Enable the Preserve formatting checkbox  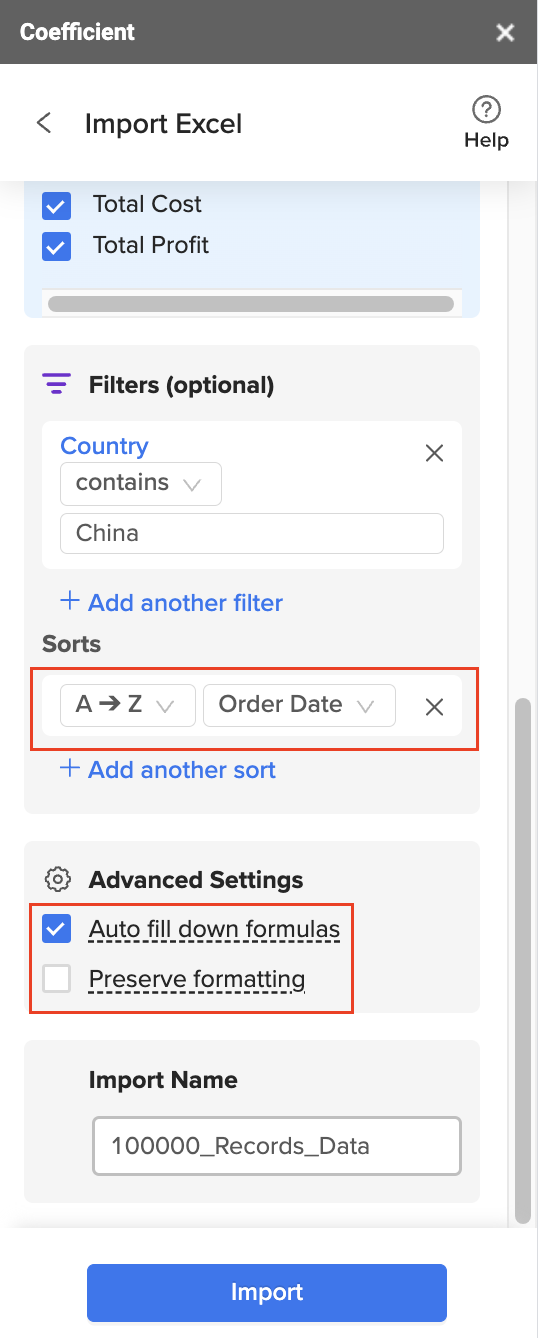click(x=57, y=979)
